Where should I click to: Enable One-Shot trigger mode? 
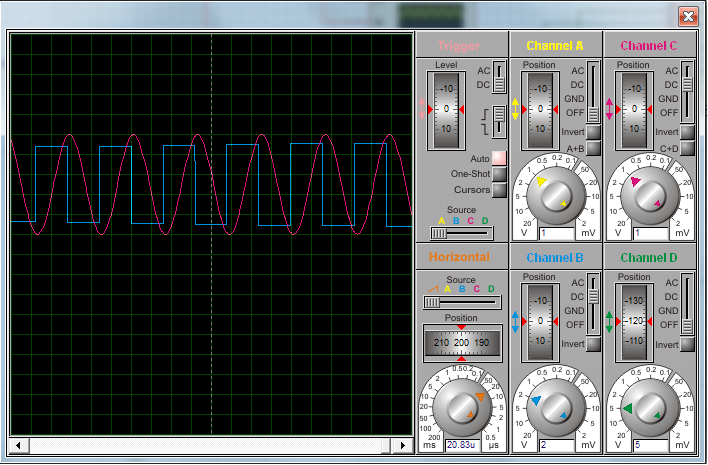[499, 174]
